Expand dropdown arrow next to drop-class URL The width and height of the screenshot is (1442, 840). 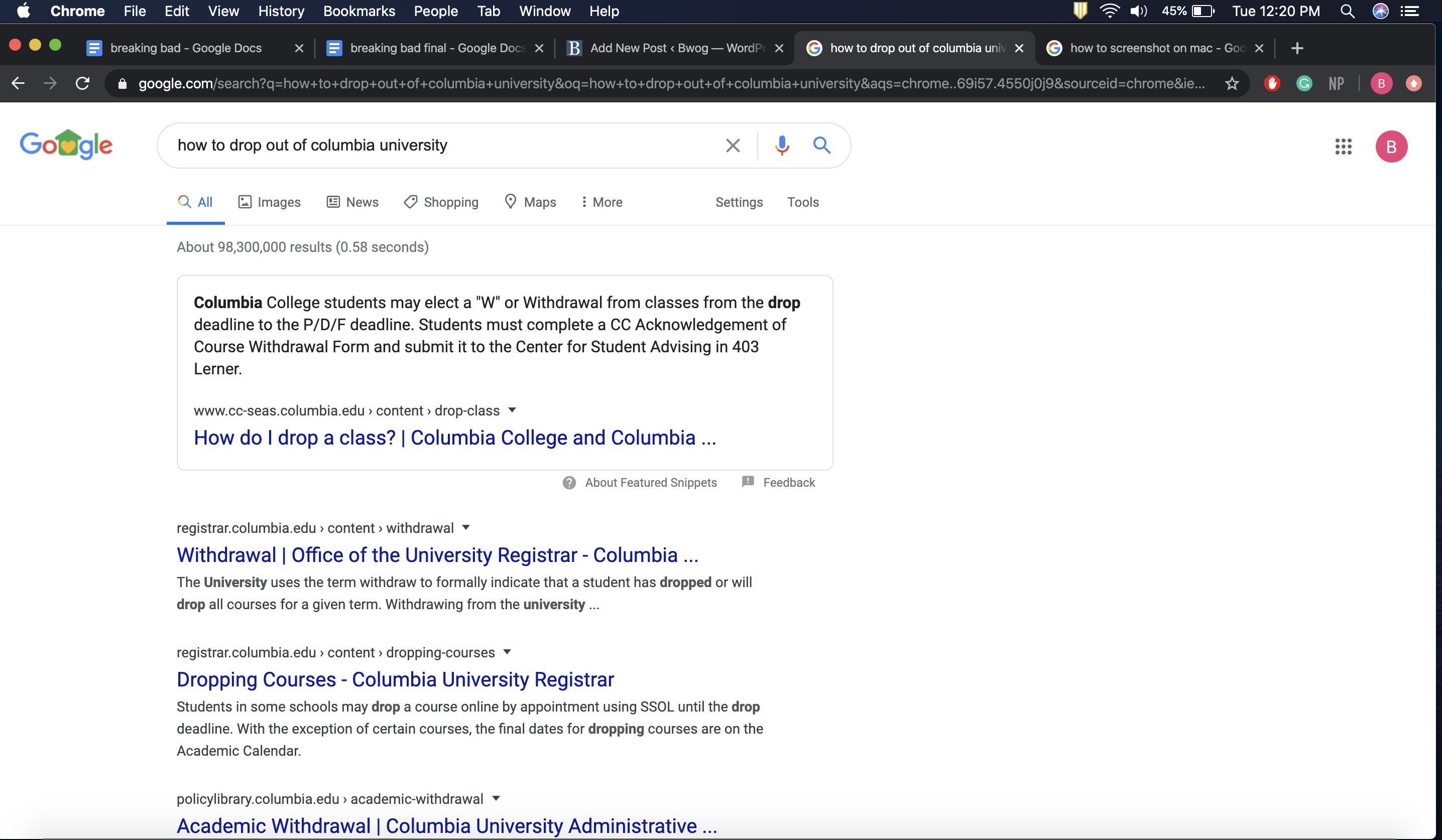(x=512, y=410)
